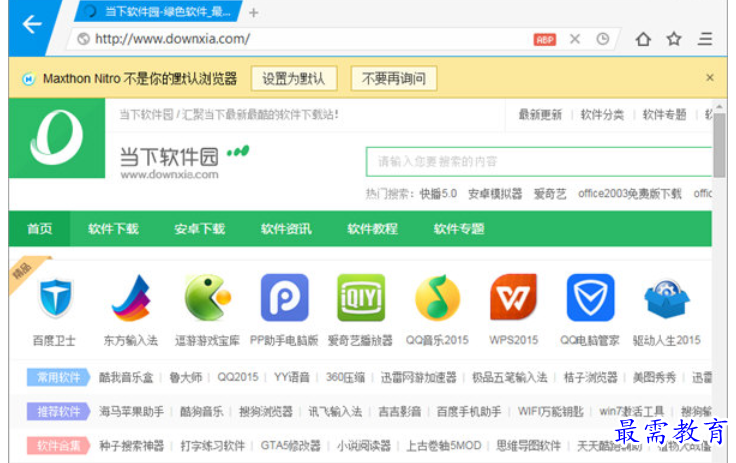Click the 推荐软件 category tag
This screenshot has height=463, width=736.
click(x=58, y=412)
